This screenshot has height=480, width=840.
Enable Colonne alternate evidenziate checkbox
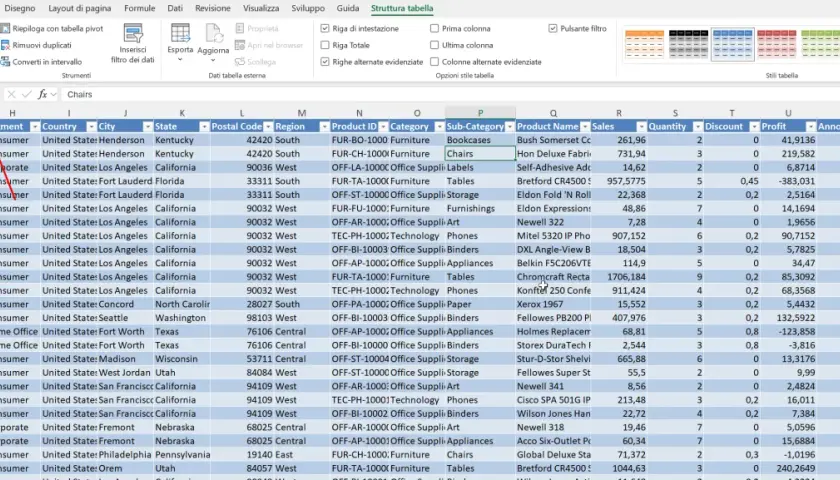pos(434,62)
